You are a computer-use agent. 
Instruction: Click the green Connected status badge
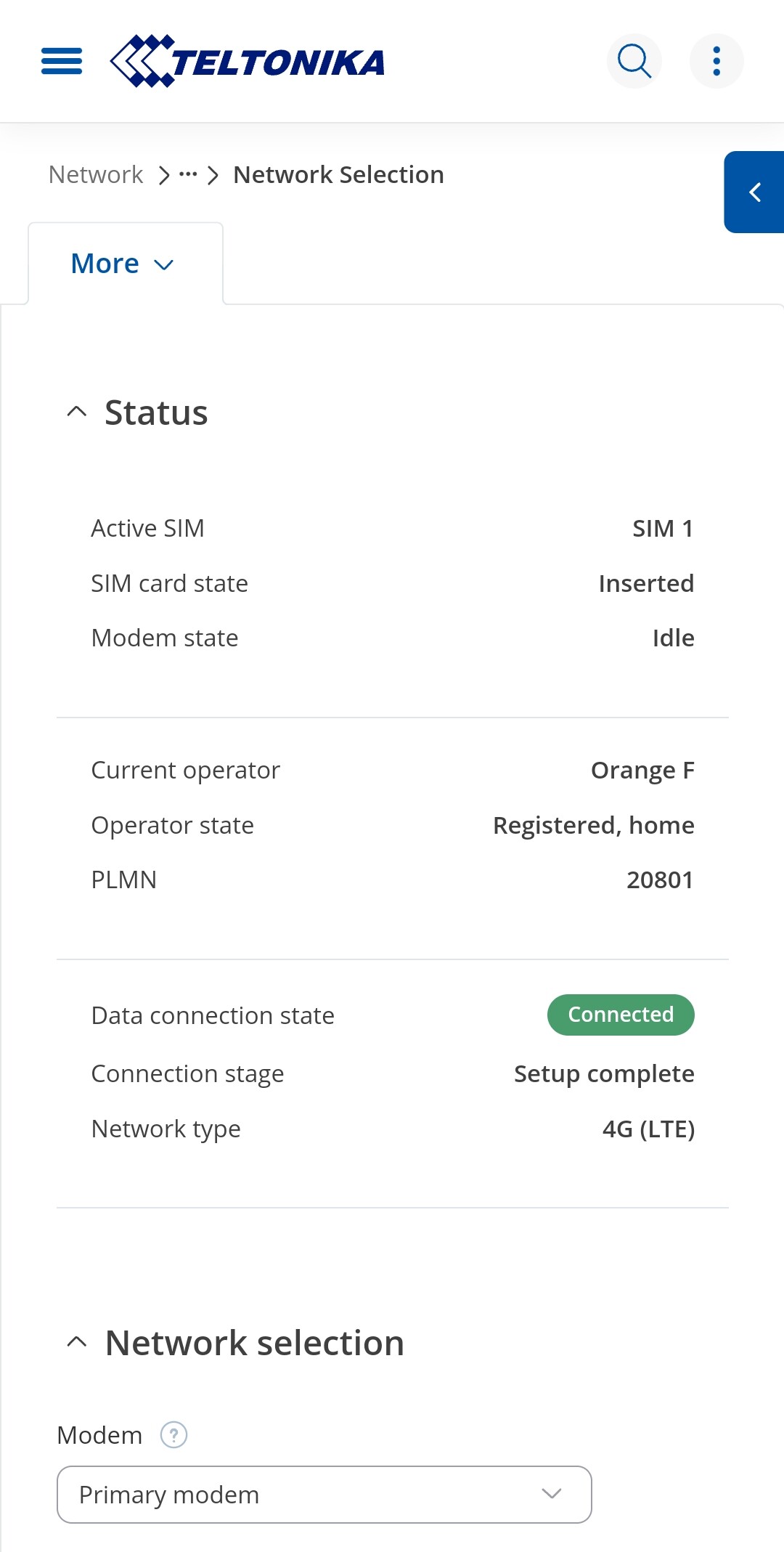(x=621, y=1015)
